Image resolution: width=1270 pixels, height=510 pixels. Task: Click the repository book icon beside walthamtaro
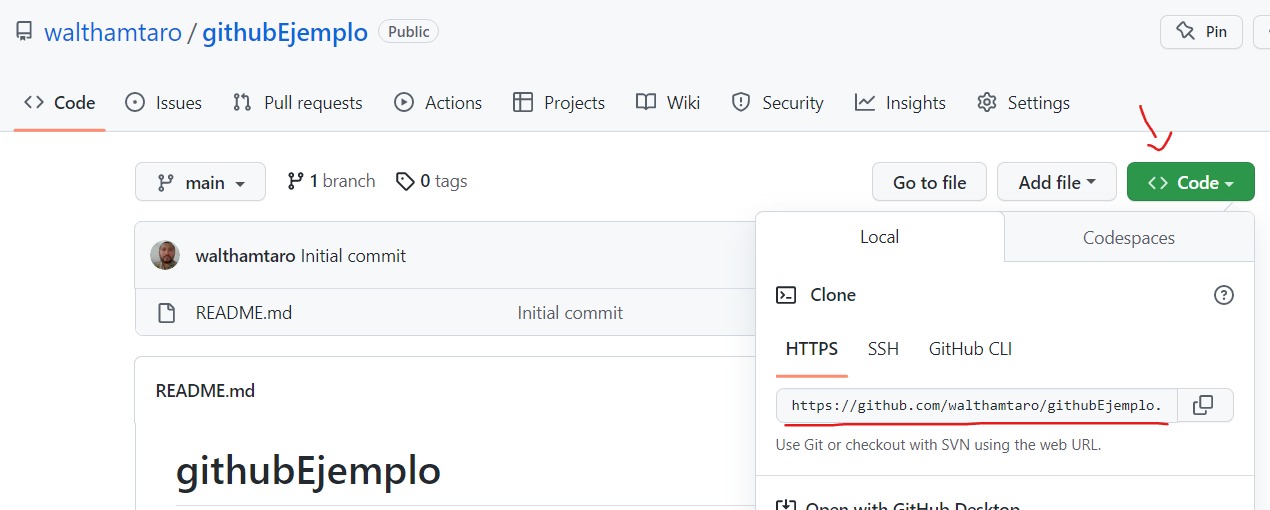tap(24, 32)
